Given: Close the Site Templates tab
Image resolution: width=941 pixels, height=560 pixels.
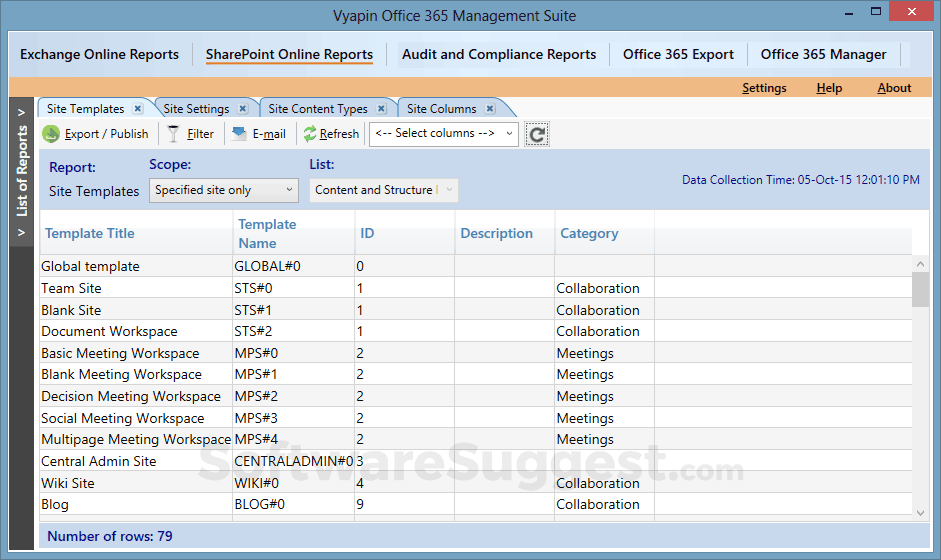Looking at the screenshot, I should 138,109.
